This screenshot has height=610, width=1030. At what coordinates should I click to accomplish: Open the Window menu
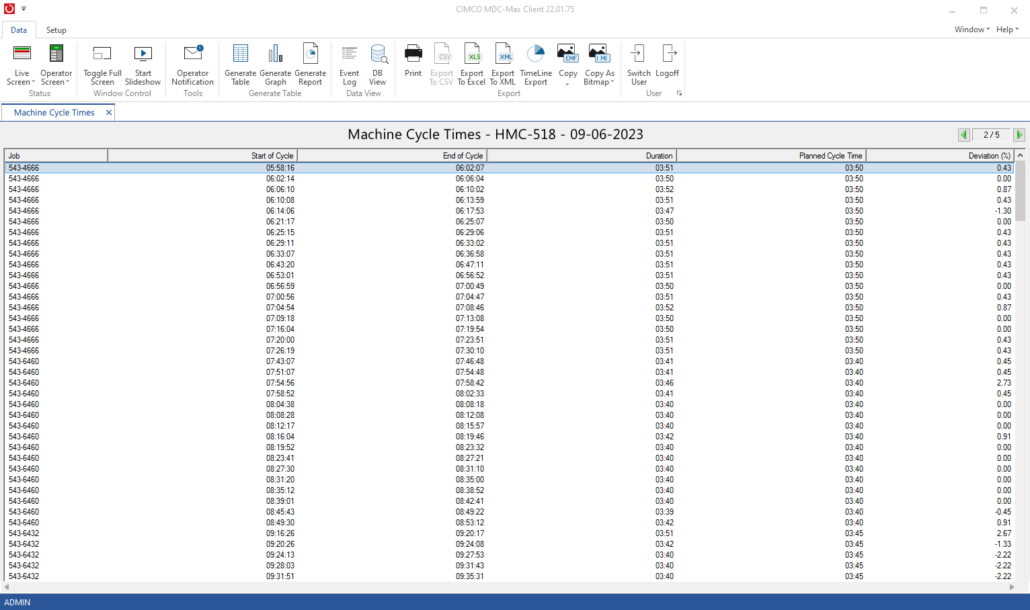point(969,29)
